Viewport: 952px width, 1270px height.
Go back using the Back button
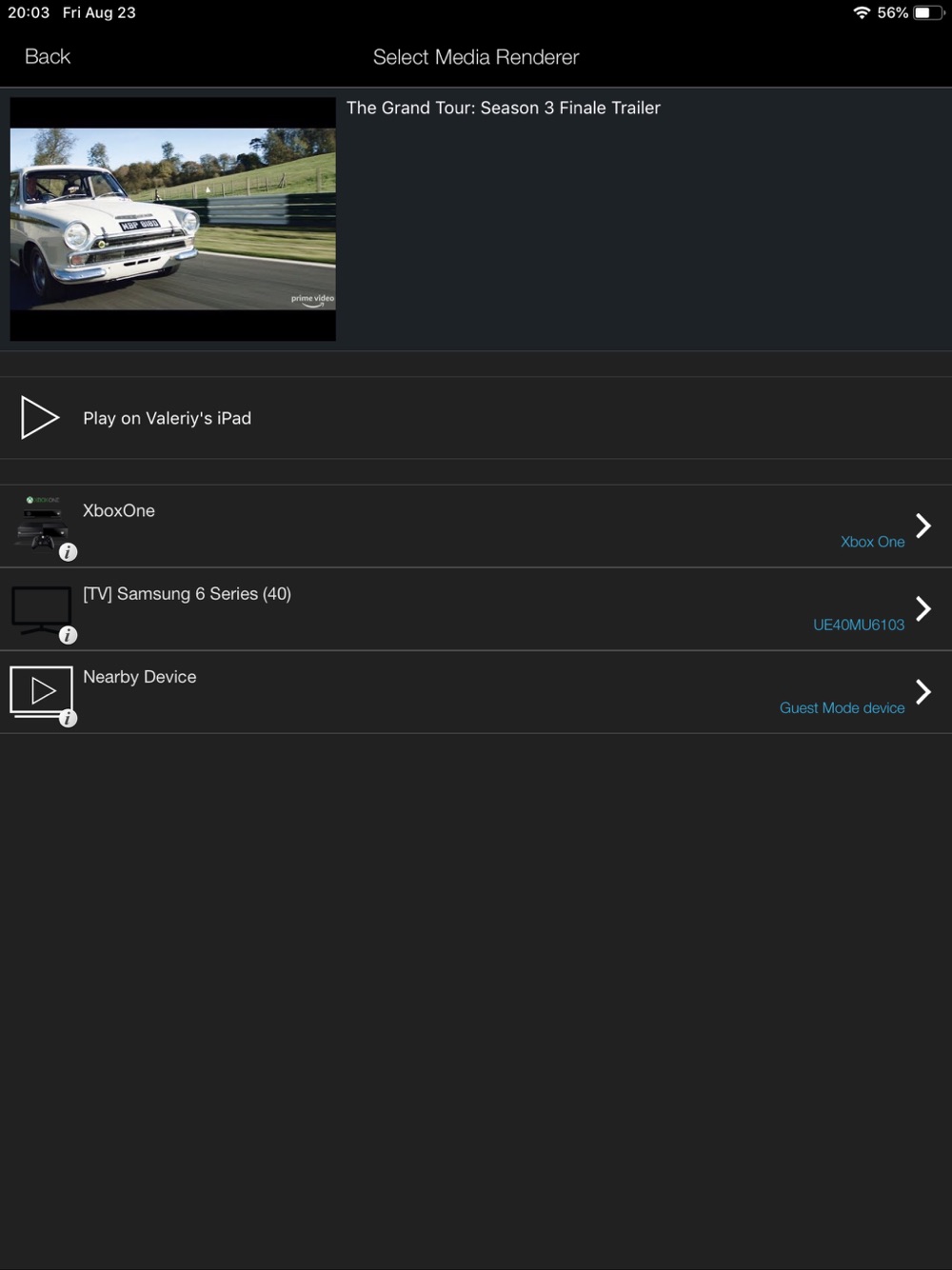(48, 57)
